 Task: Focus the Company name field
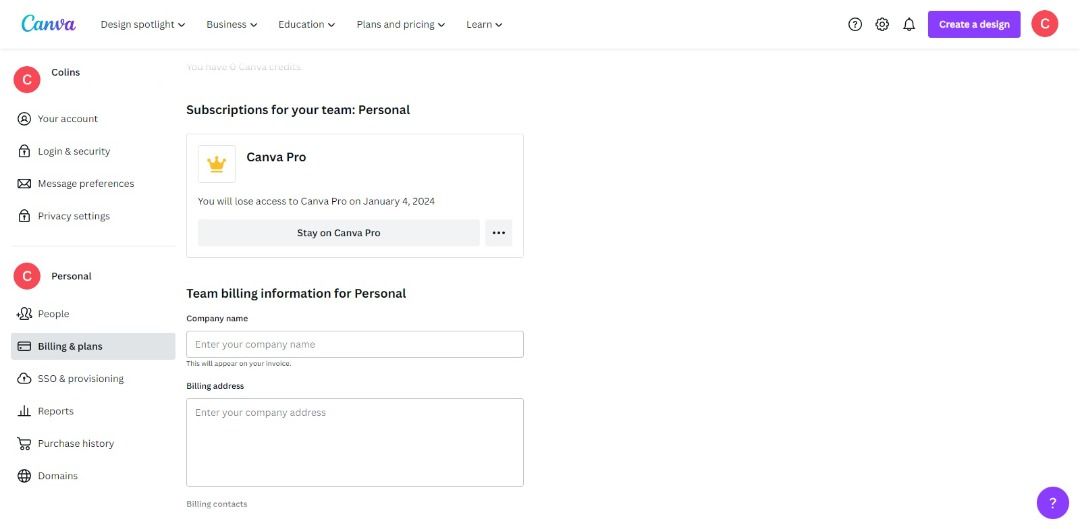click(355, 344)
